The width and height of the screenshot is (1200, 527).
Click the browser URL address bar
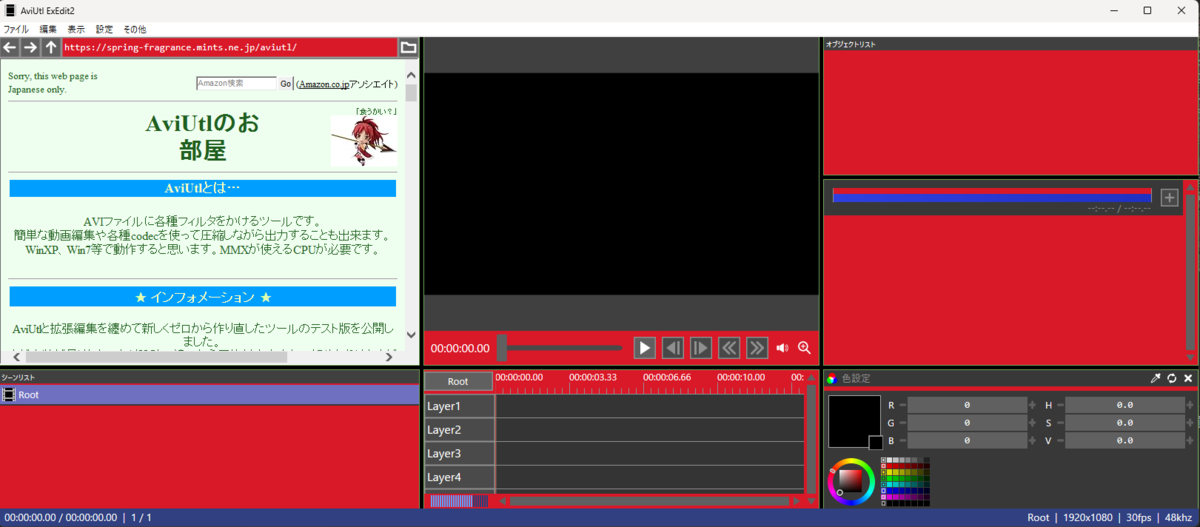(229, 48)
